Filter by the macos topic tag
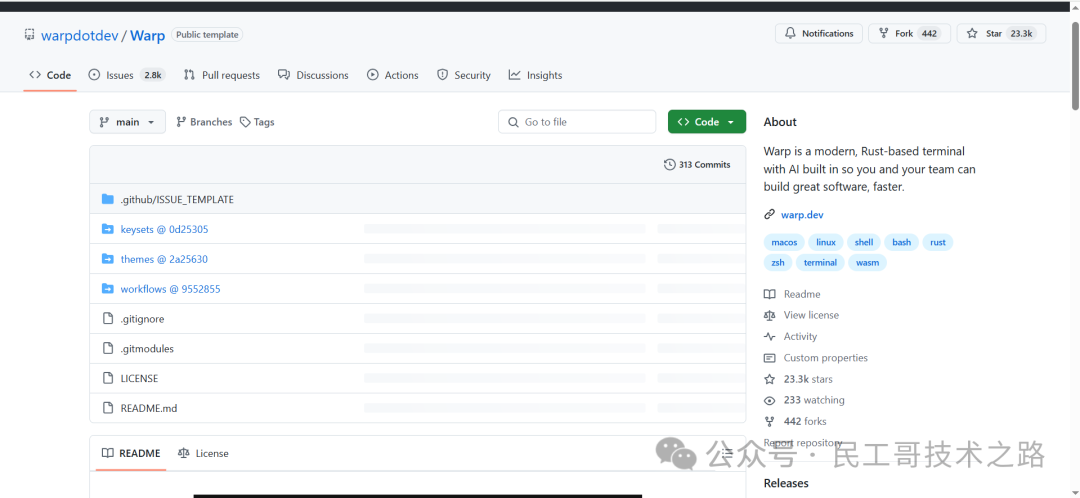 (784, 242)
